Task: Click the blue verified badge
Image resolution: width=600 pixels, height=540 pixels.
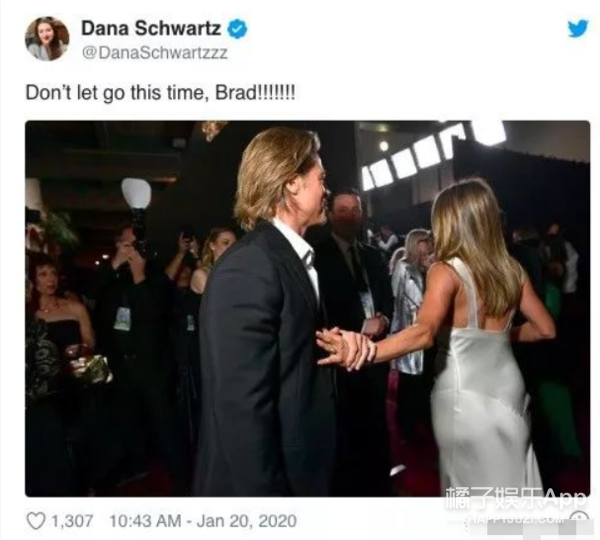Action: click(x=237, y=29)
